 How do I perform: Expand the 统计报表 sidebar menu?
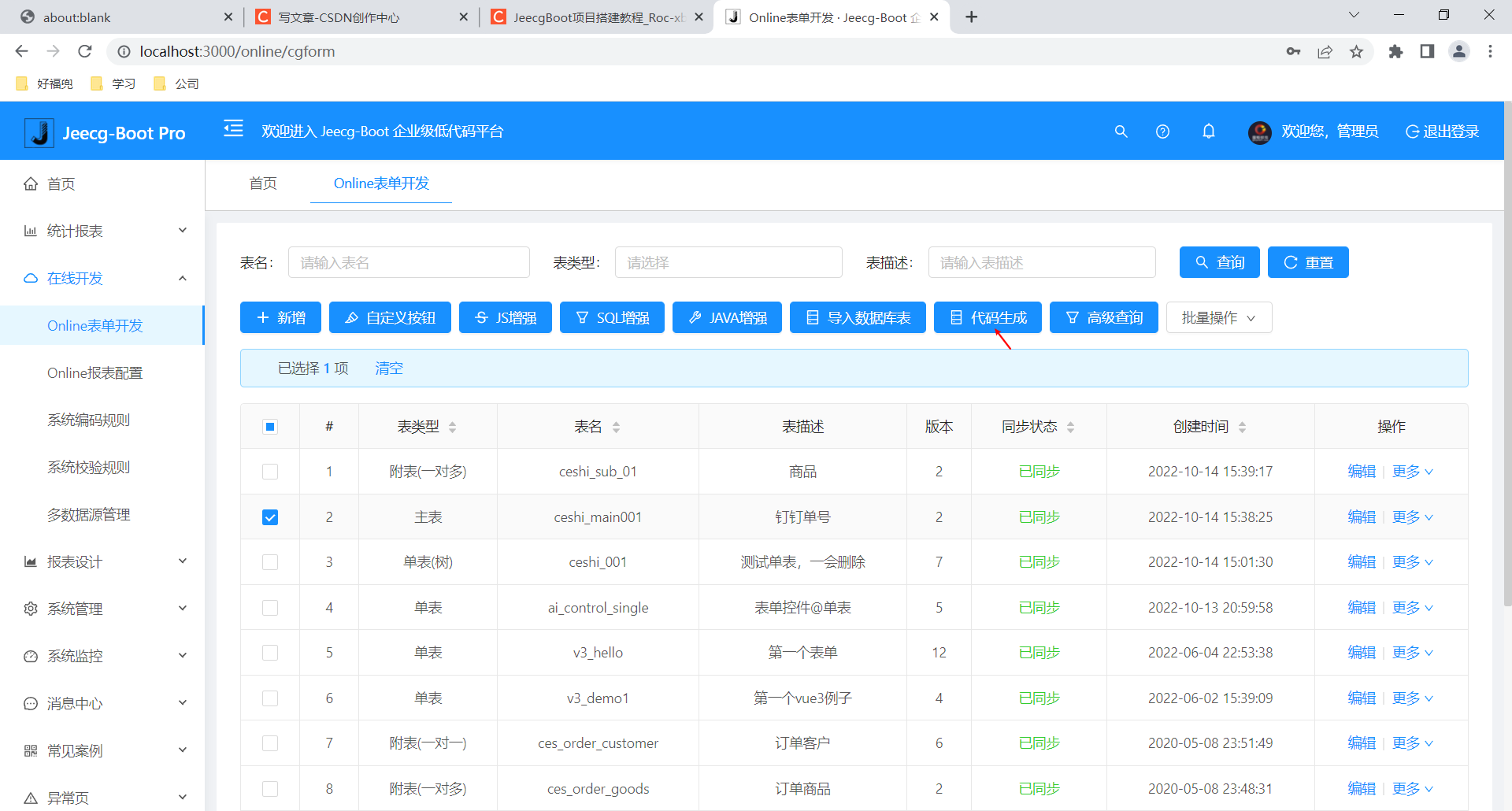click(102, 231)
